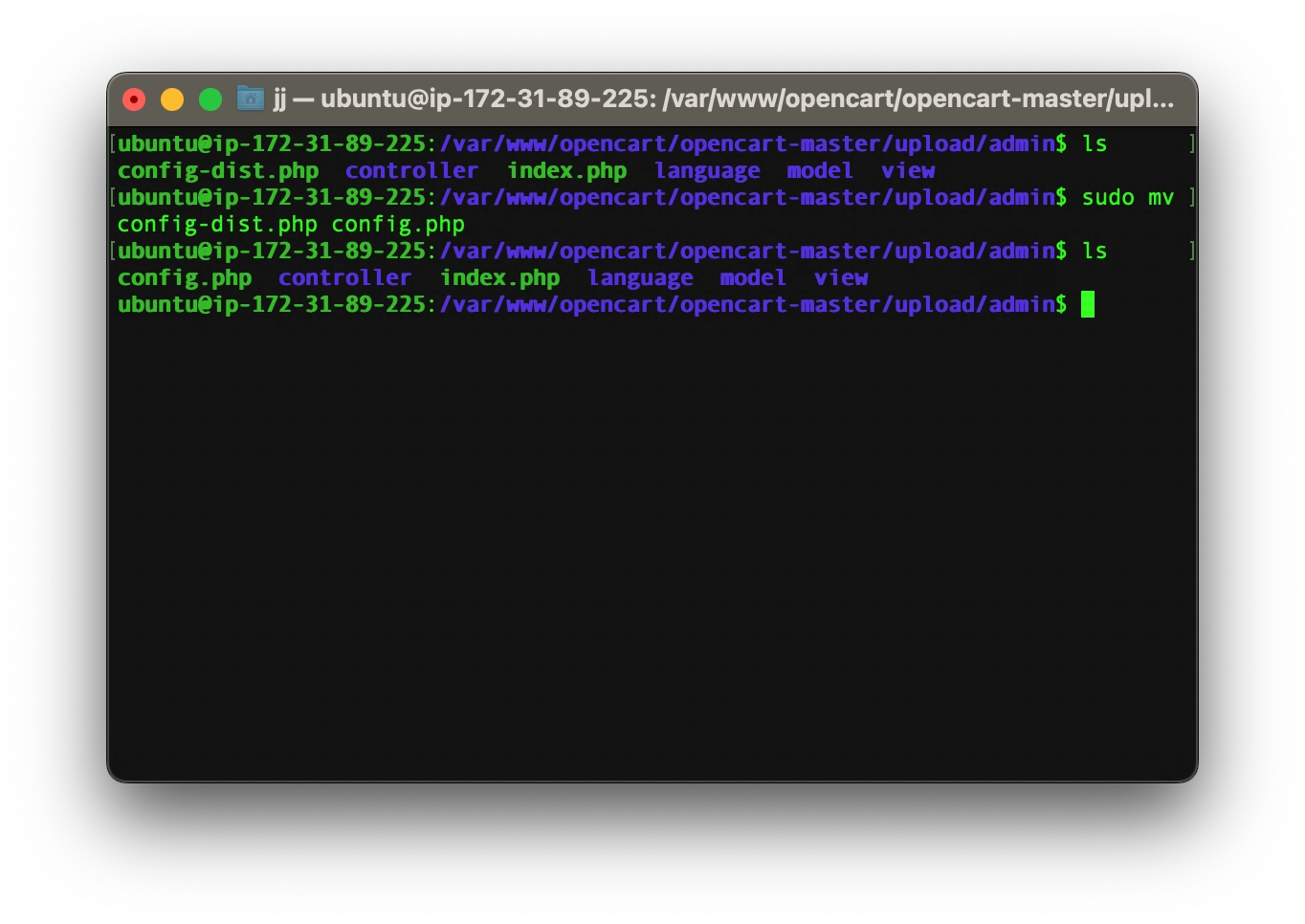Click 'model' in the final ls listing
Image resolution: width=1305 pixels, height=924 pixels.
click(753, 277)
